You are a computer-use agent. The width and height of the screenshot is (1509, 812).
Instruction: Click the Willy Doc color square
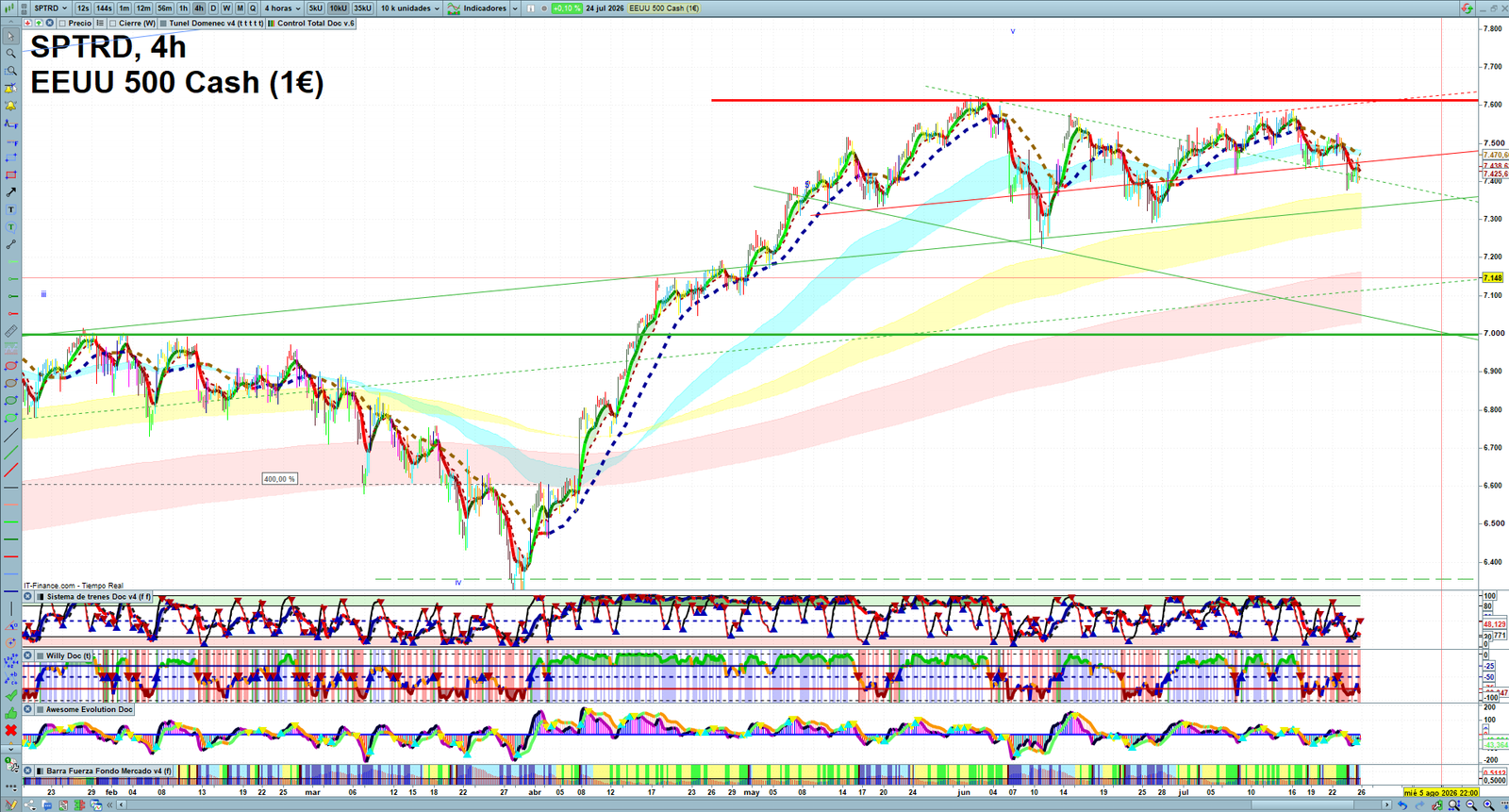point(39,655)
